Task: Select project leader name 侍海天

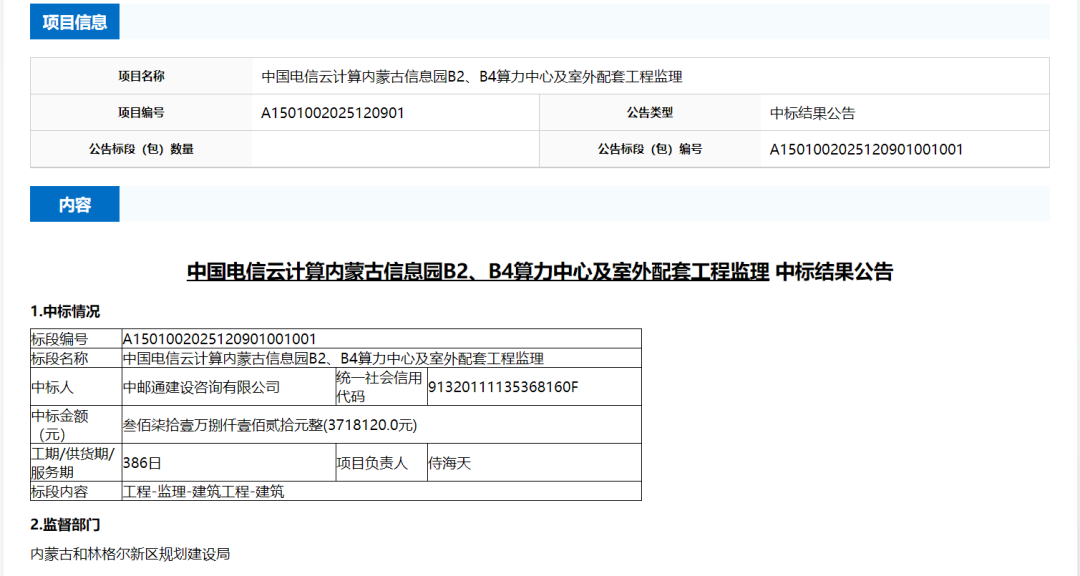Action: point(450,463)
